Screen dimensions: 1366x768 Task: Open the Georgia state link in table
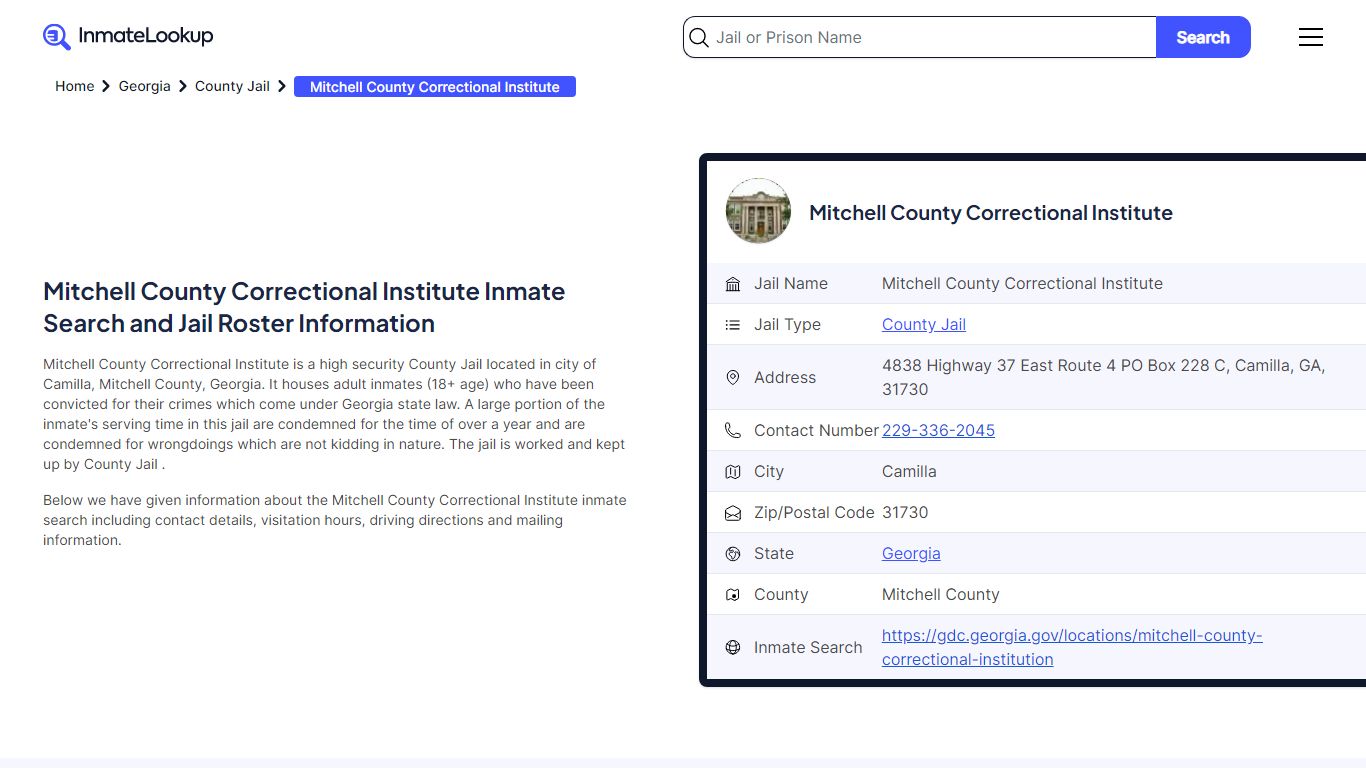point(911,553)
